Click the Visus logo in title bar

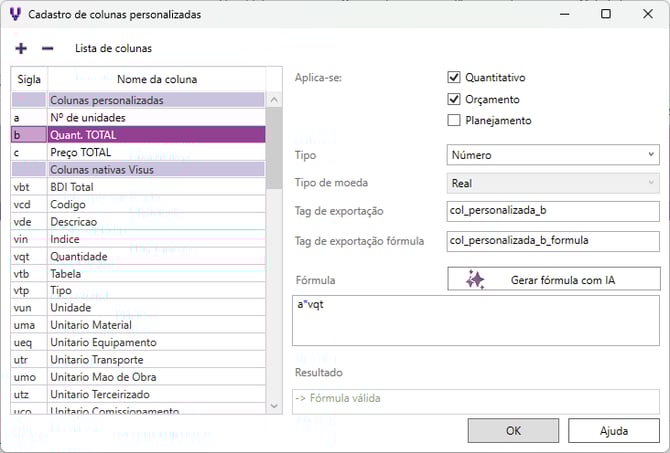(x=13, y=14)
